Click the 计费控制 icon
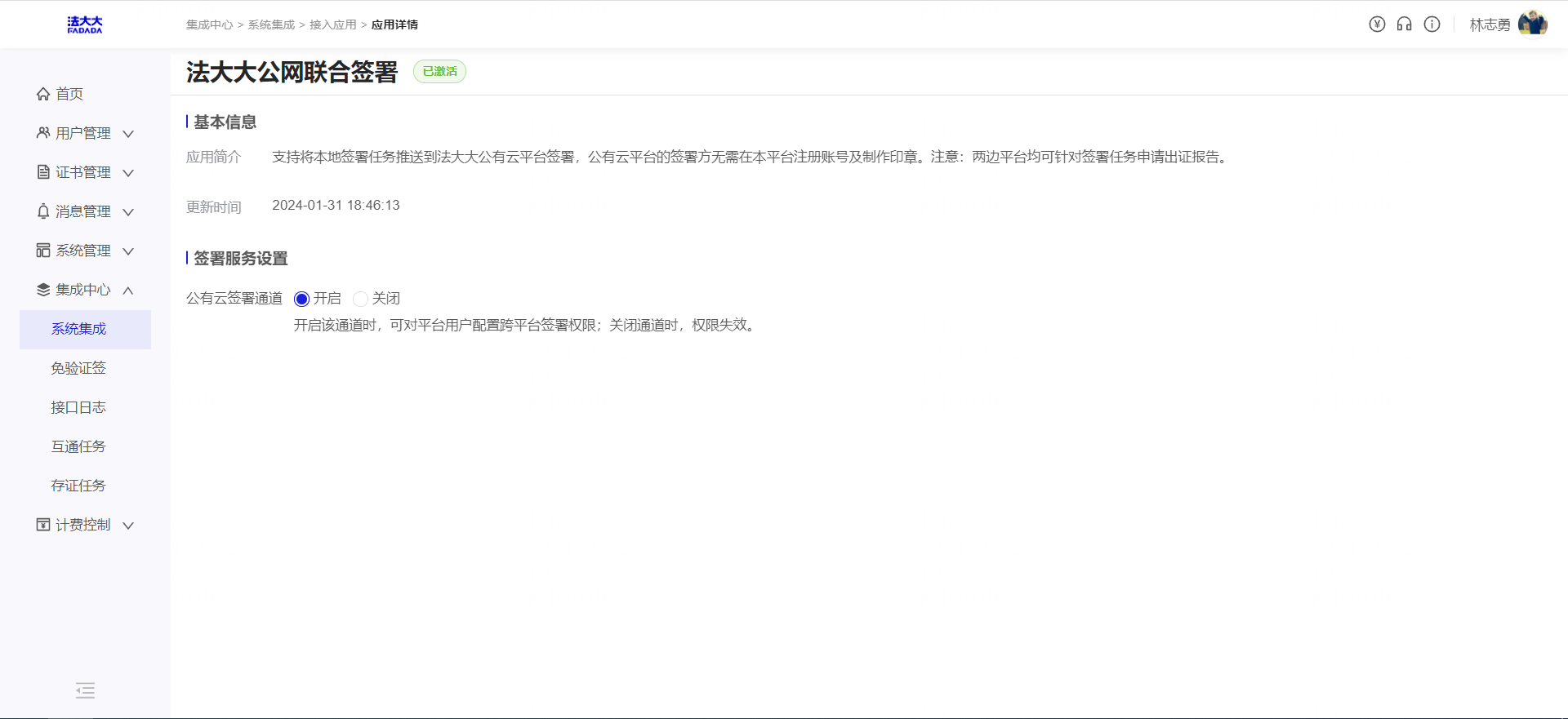 [x=43, y=525]
